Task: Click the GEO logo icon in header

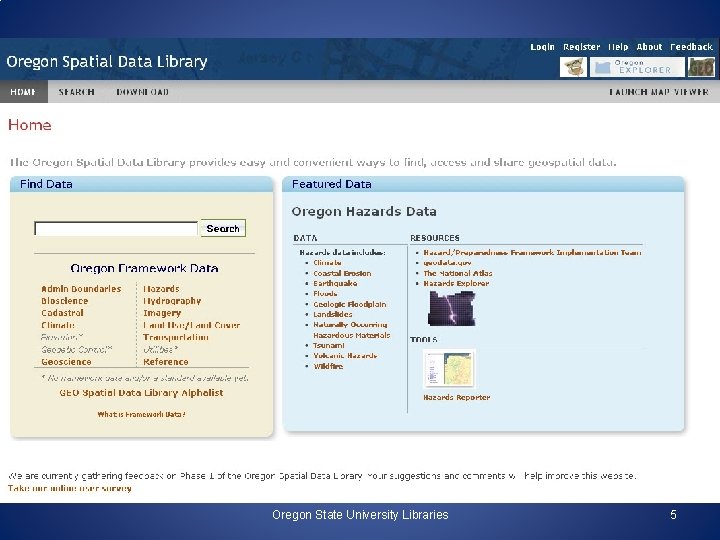Action: tap(701, 67)
